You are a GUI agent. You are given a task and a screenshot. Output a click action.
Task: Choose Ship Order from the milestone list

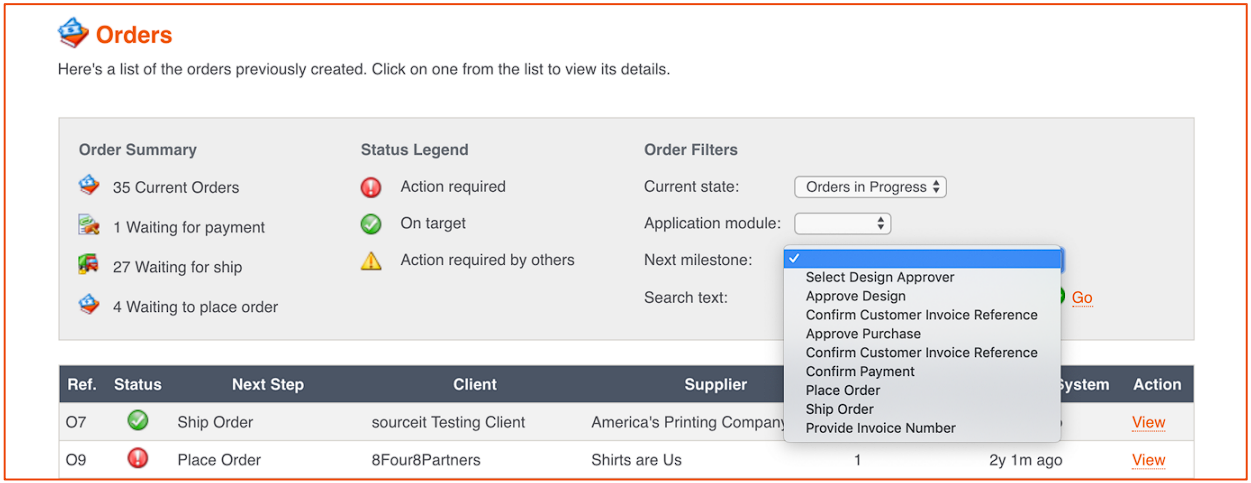pyautogui.click(x=839, y=409)
